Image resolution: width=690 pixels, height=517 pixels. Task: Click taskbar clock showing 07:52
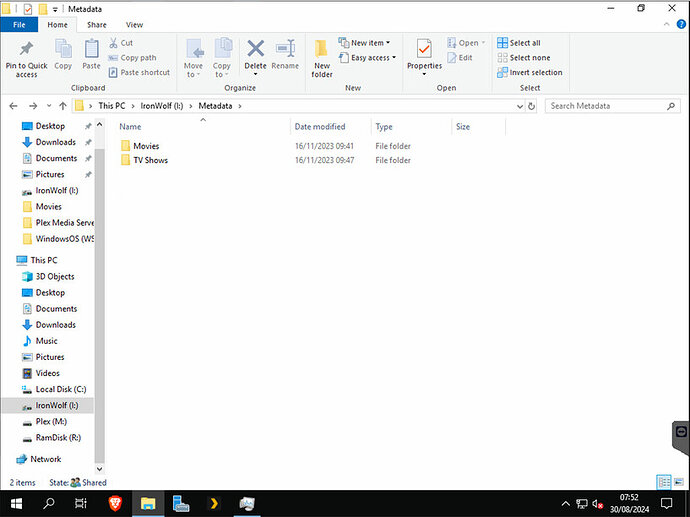pyautogui.click(x=629, y=503)
